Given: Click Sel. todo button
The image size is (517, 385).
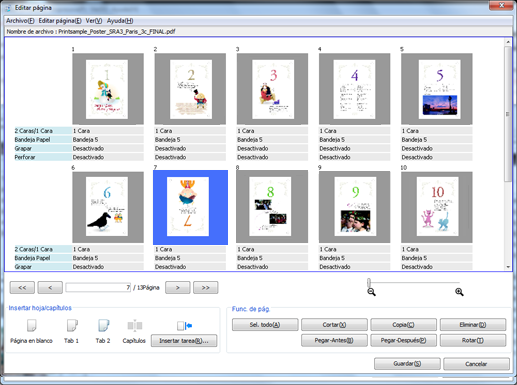Looking at the screenshot, I should (x=265, y=325).
